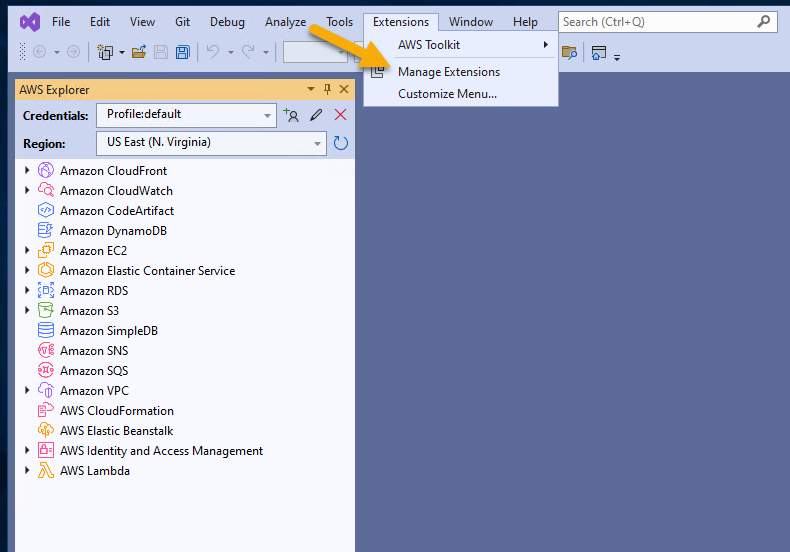Screen dimensions: 790x552
Task: Click the Amazon SimpleDB service icon
Action: click(x=46, y=330)
